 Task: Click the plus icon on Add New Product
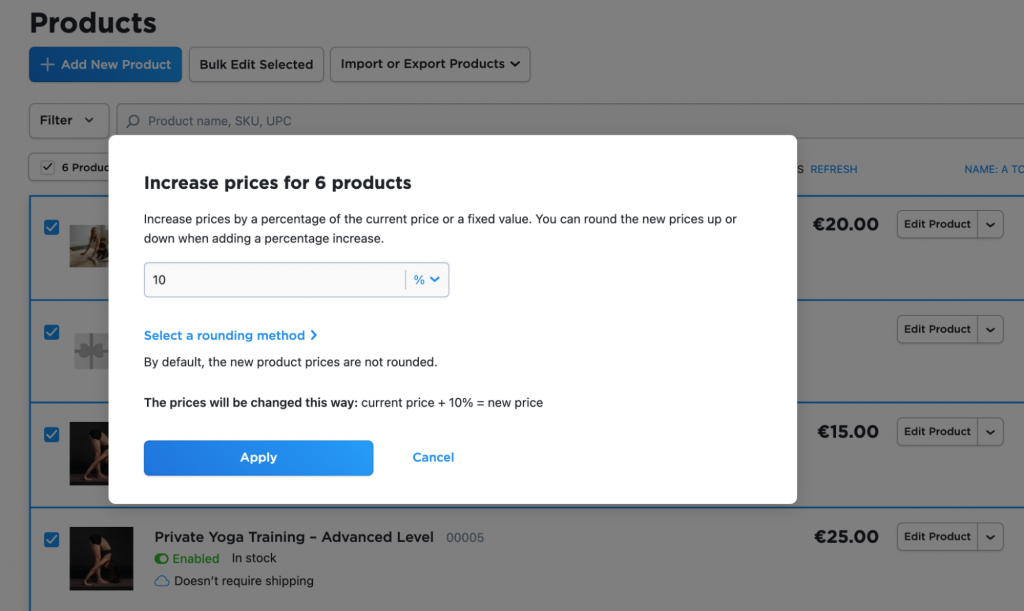47,65
